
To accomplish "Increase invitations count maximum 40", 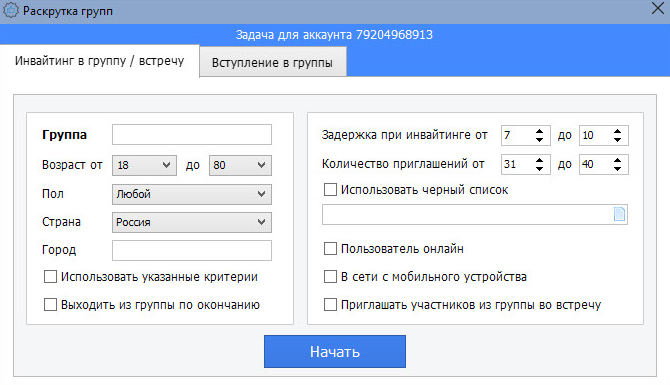I will (x=617, y=160).
